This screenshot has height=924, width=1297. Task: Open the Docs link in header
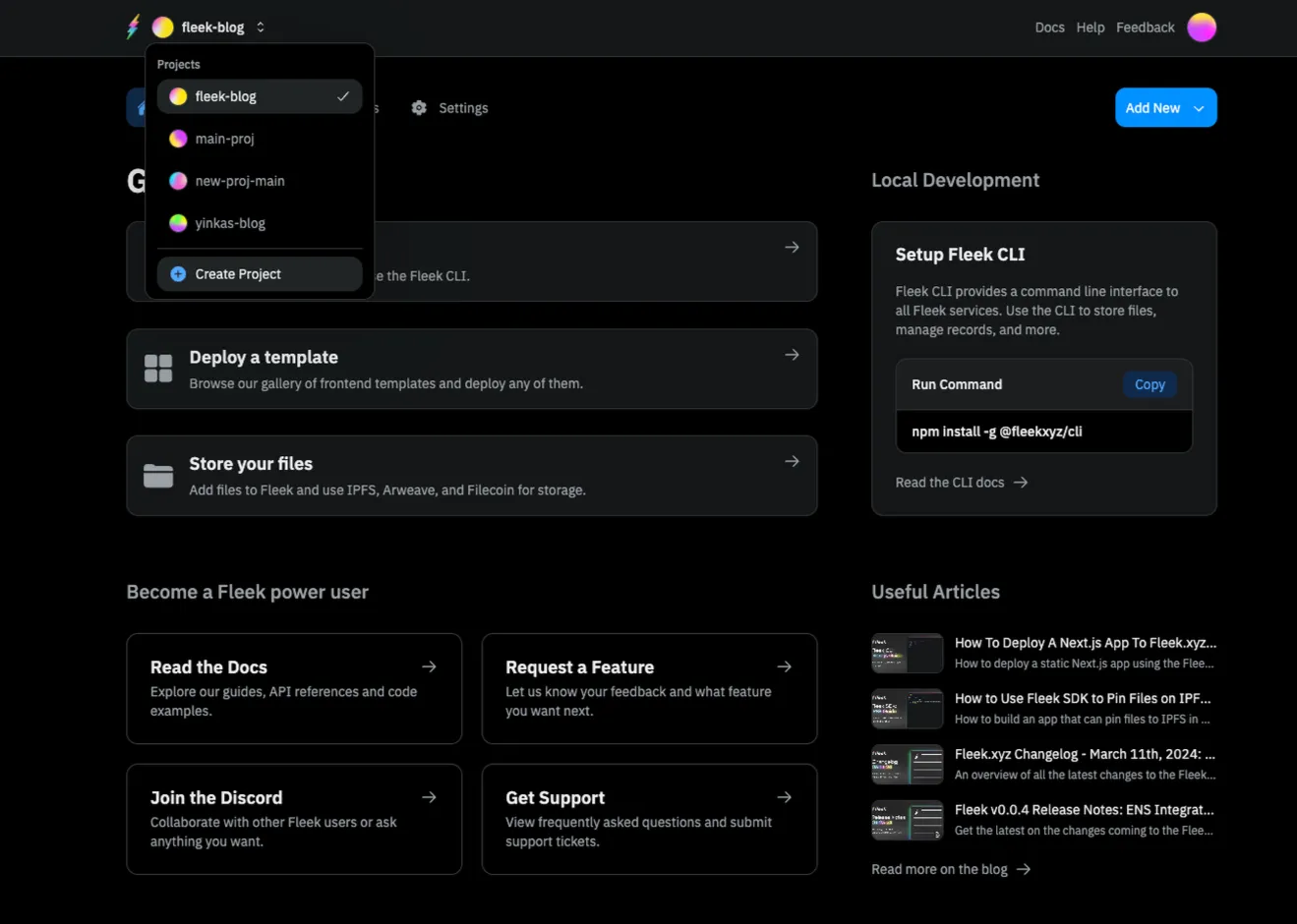click(1049, 28)
